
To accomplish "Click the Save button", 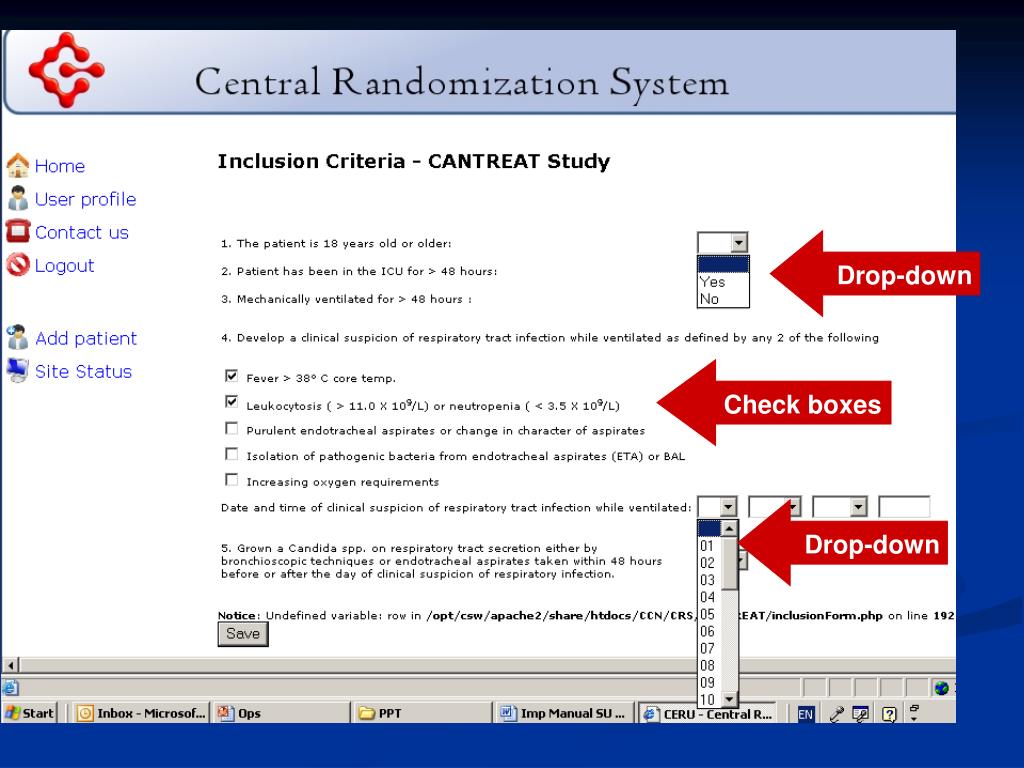I will tap(243, 633).
